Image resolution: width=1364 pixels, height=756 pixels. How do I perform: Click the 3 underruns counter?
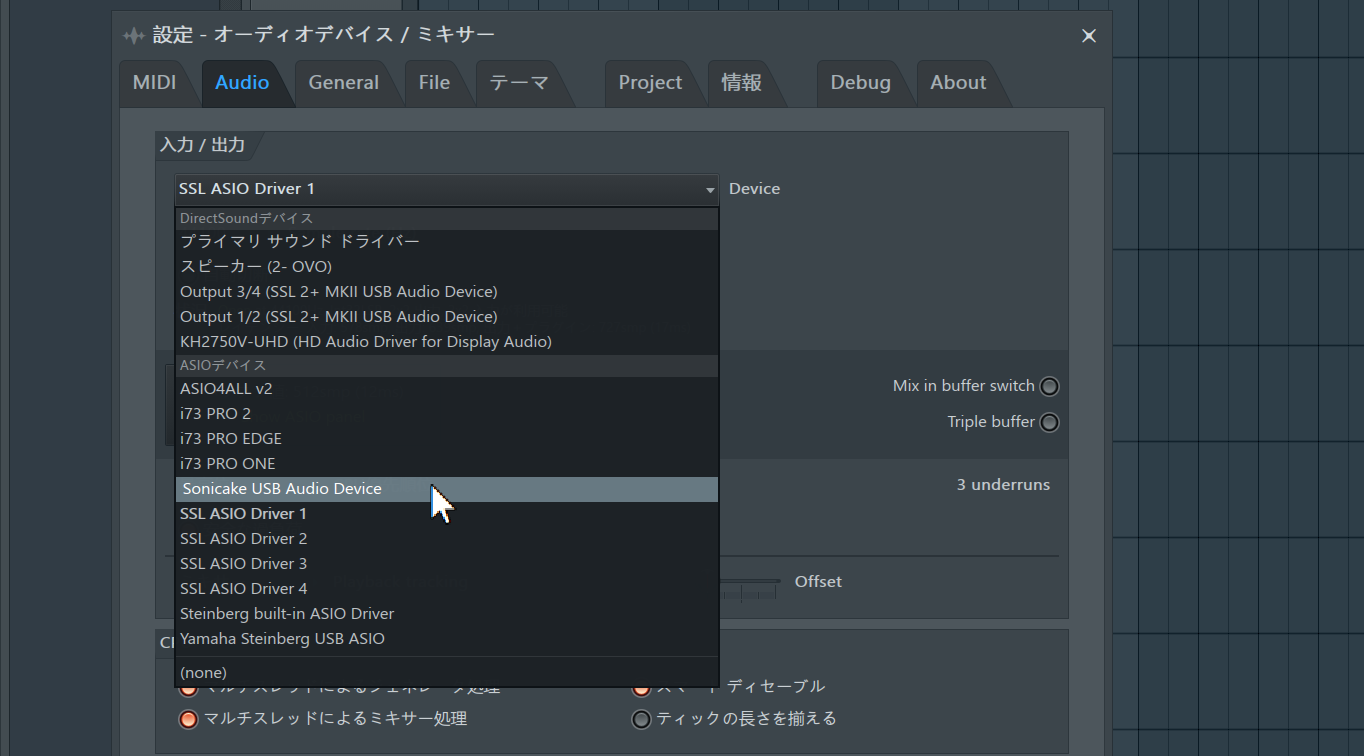coord(1003,485)
